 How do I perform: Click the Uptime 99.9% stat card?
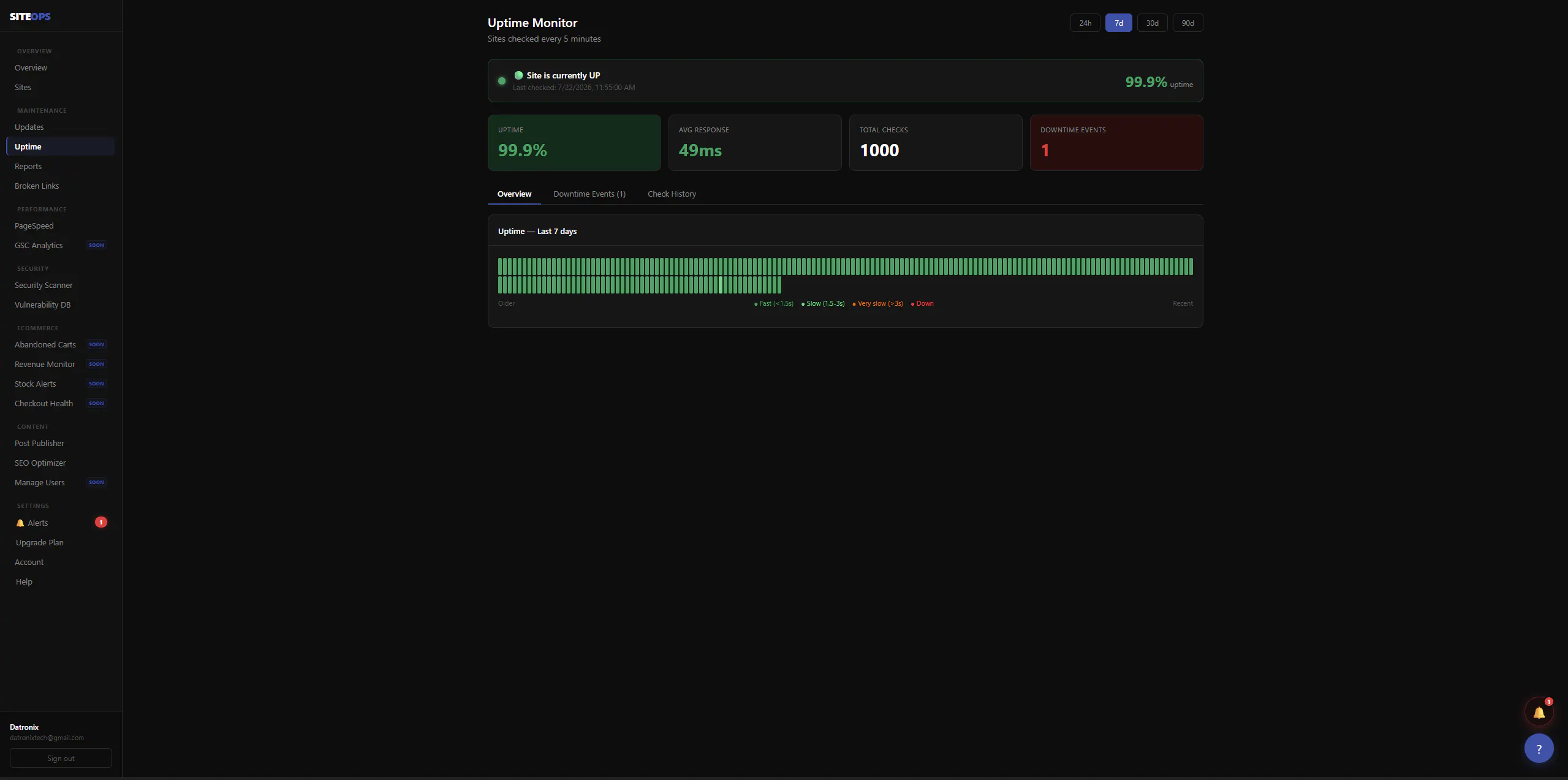(x=574, y=143)
